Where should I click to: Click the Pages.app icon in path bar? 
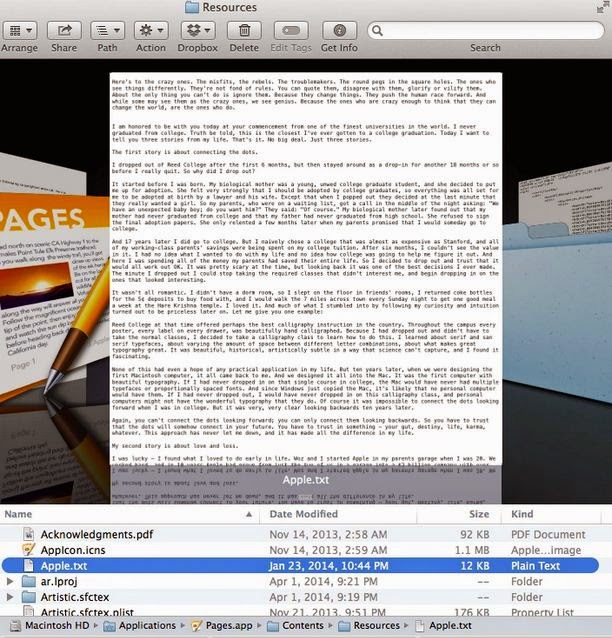coord(197,626)
